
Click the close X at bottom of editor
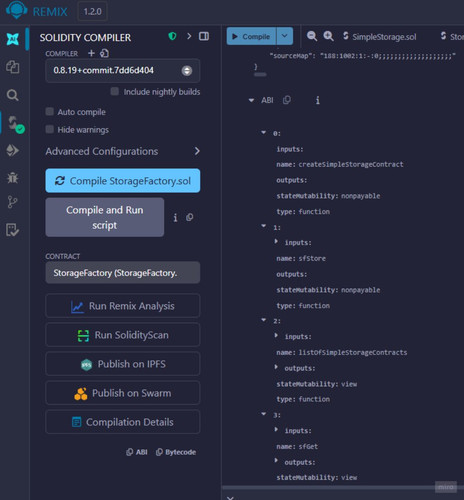[x=230, y=498]
